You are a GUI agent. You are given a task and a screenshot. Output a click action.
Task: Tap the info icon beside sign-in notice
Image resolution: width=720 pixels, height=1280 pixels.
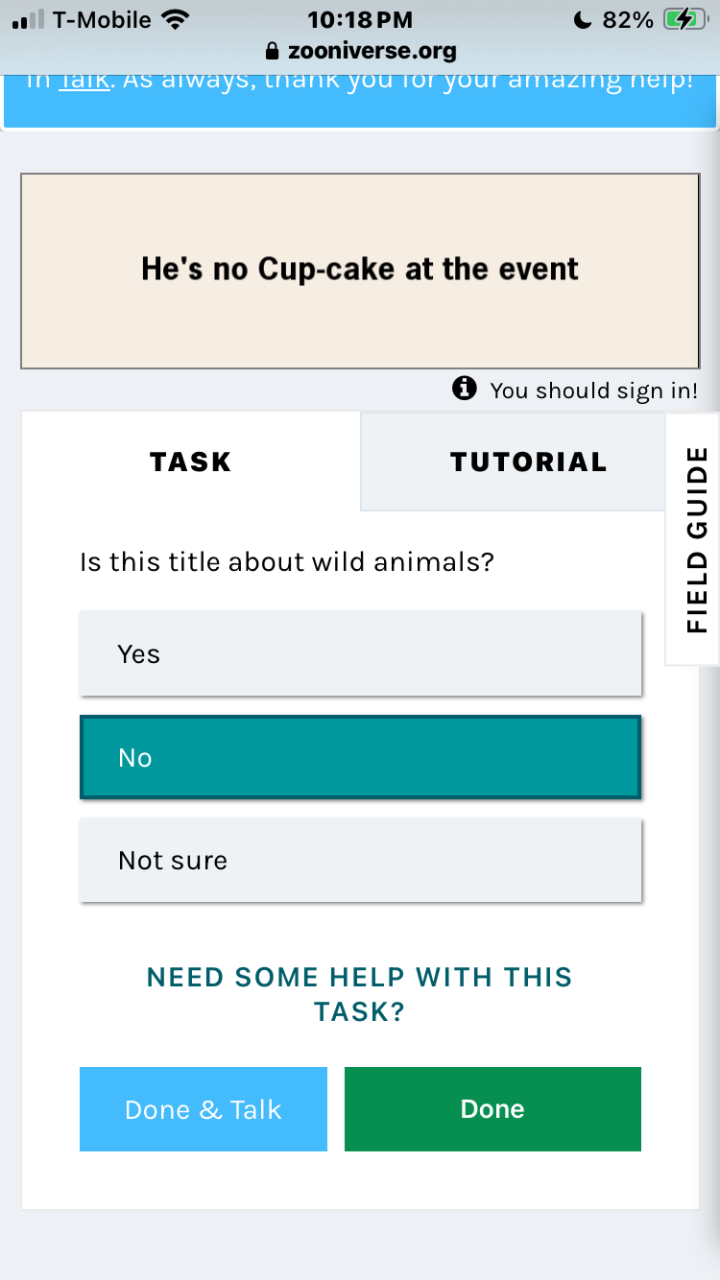(x=464, y=388)
